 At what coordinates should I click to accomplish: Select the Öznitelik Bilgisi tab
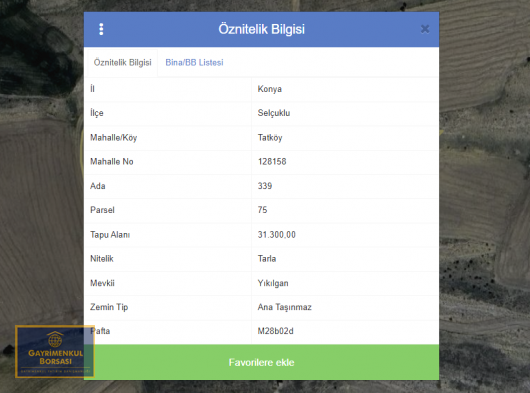(122, 63)
